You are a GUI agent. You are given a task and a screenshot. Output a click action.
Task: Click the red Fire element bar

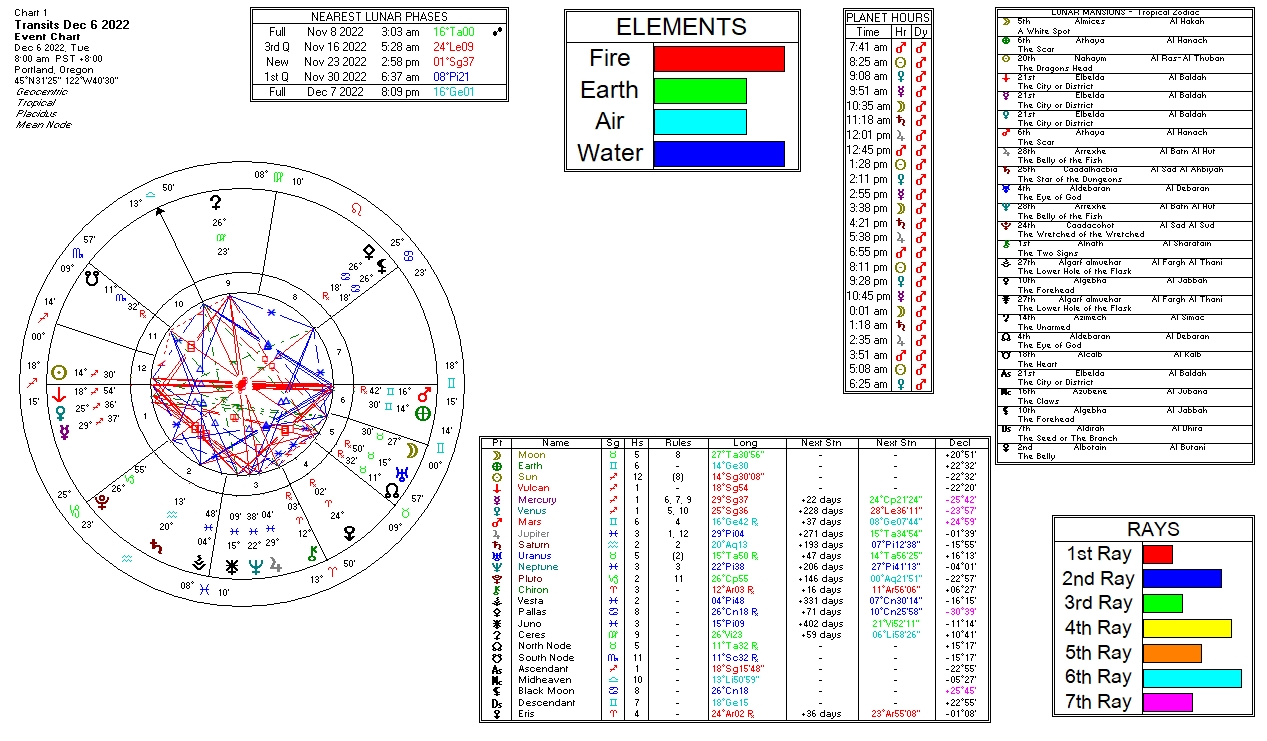coord(719,59)
